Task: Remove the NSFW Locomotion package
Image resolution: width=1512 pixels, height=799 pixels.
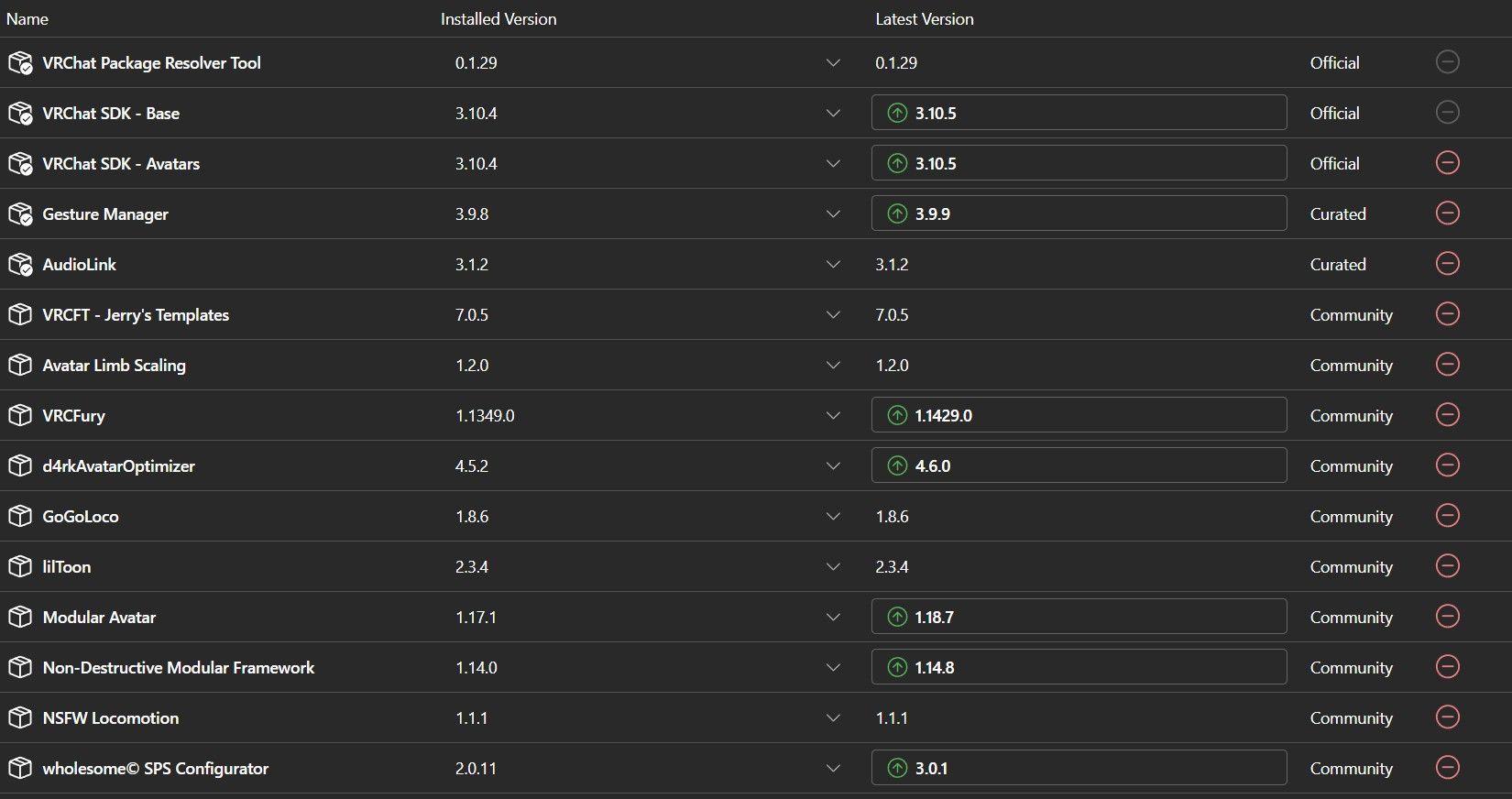Action: tap(1447, 717)
